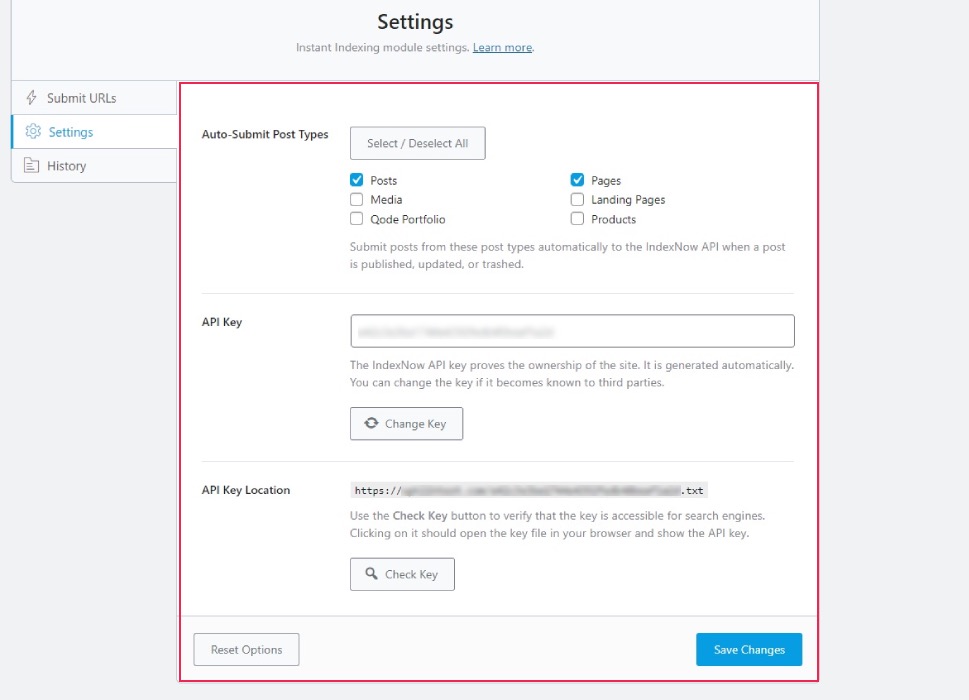The height and width of the screenshot is (700, 969).
Task: Click the Reset Options button
Action: pyautogui.click(x=246, y=650)
